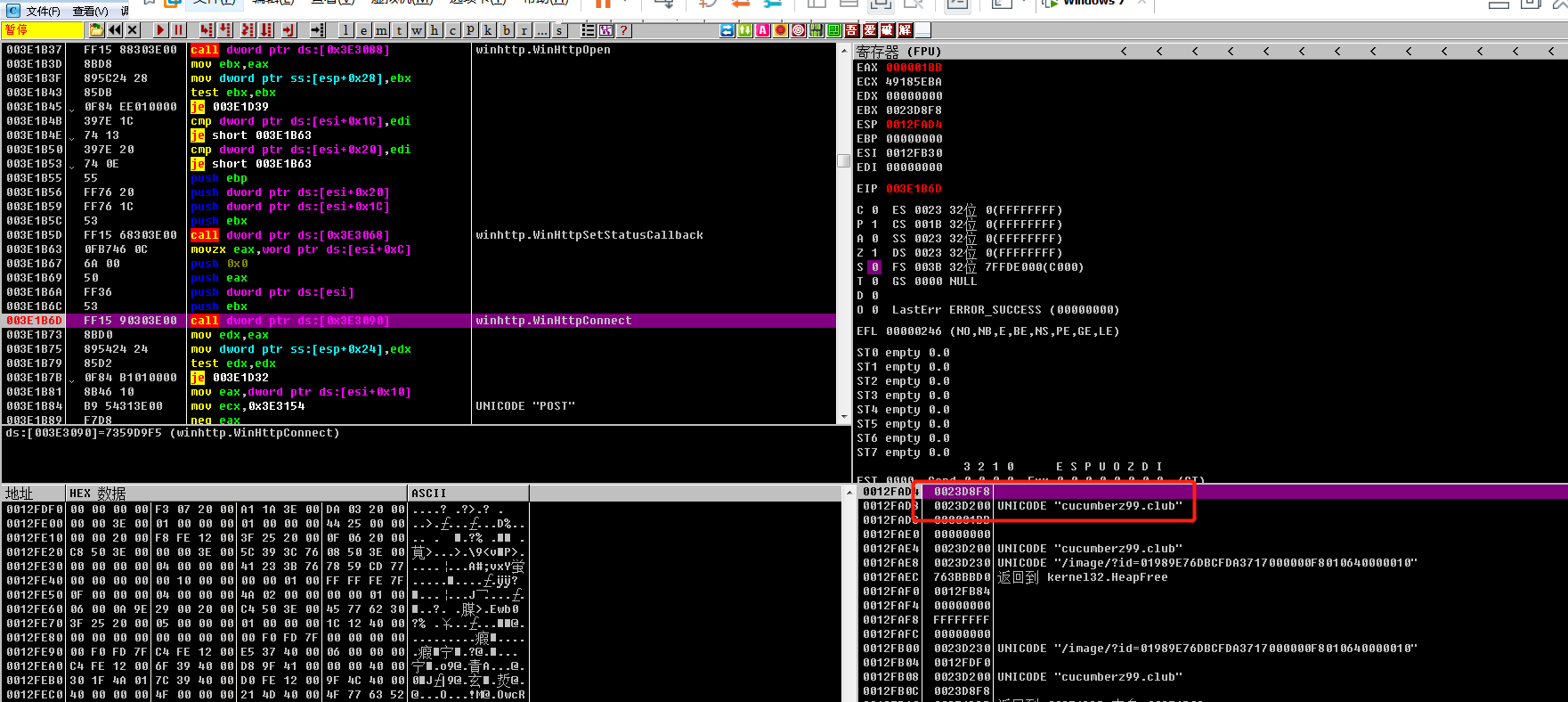Click disassembly scrollbar up arrow
Image resolution: width=1568 pixels, height=702 pixels.
coord(843,50)
